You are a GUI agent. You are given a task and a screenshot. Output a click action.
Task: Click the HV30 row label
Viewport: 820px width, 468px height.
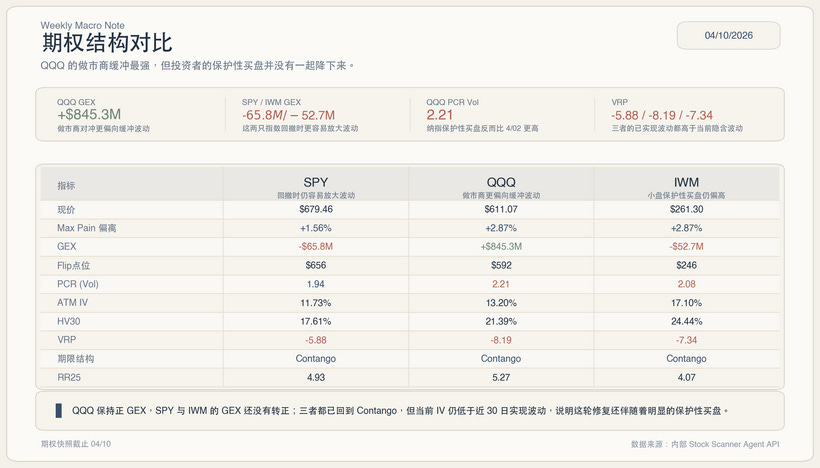[x=69, y=321]
